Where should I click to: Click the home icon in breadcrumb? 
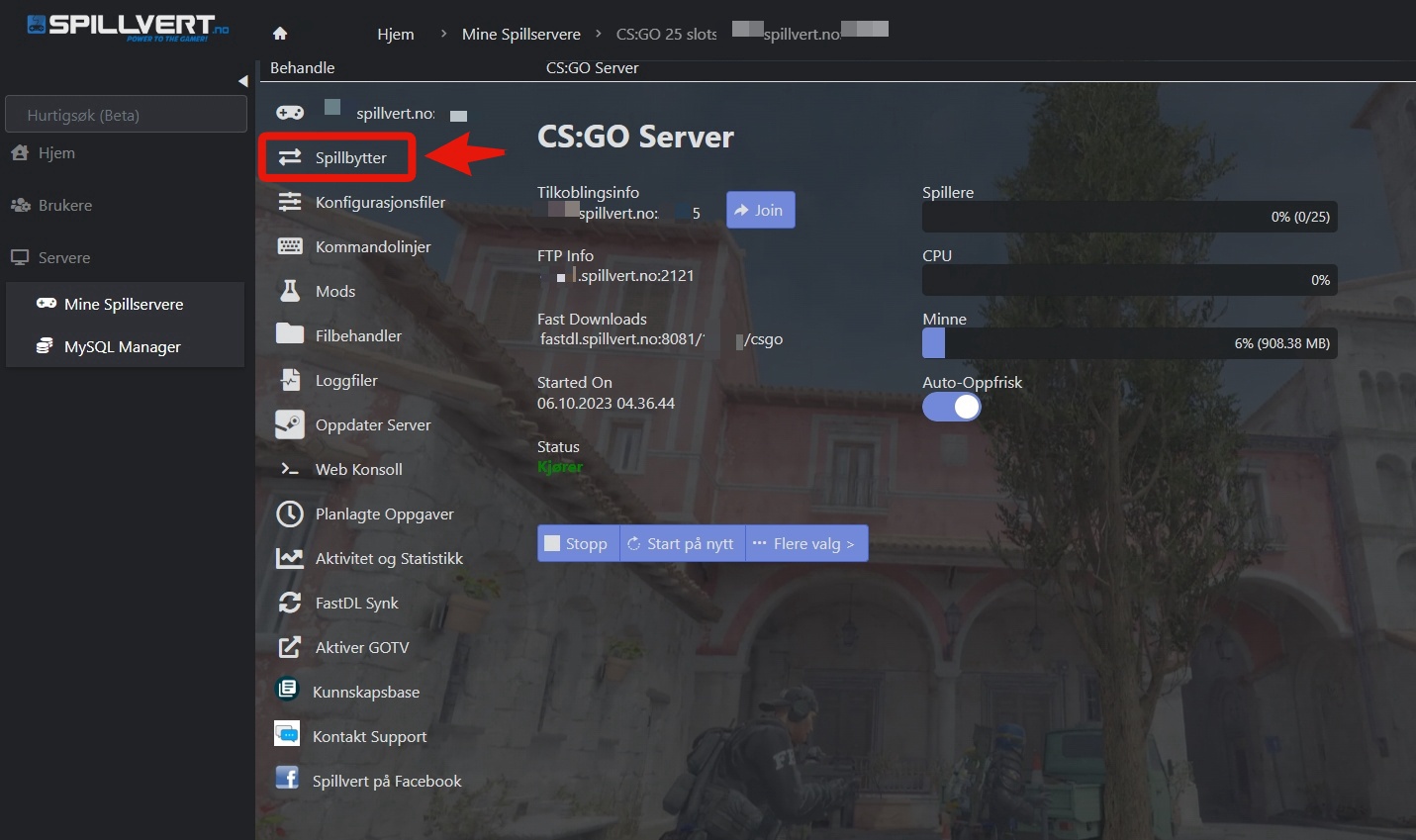coord(280,34)
